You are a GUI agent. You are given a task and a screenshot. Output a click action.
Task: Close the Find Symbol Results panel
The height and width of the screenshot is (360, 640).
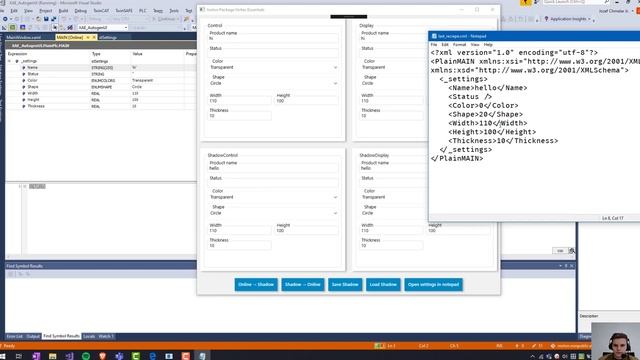tap(571, 266)
